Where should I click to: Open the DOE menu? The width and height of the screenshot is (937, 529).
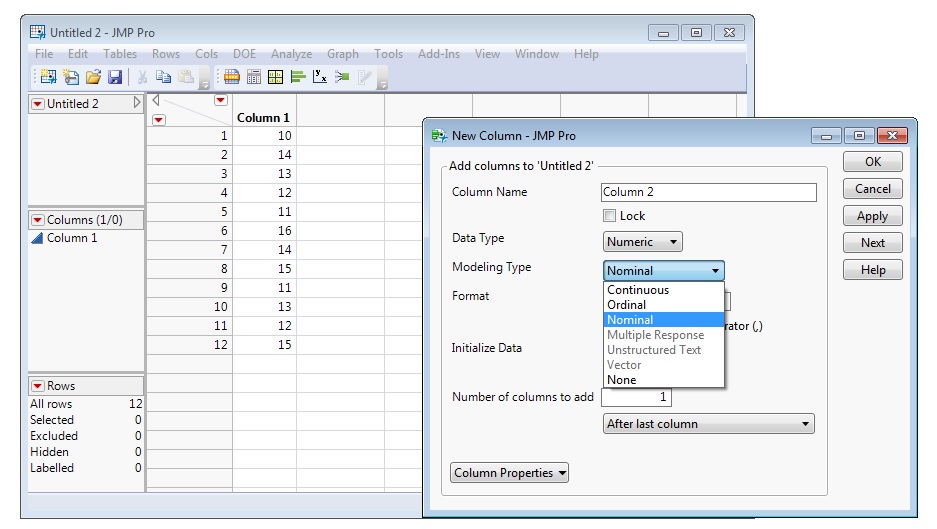pyautogui.click(x=244, y=54)
